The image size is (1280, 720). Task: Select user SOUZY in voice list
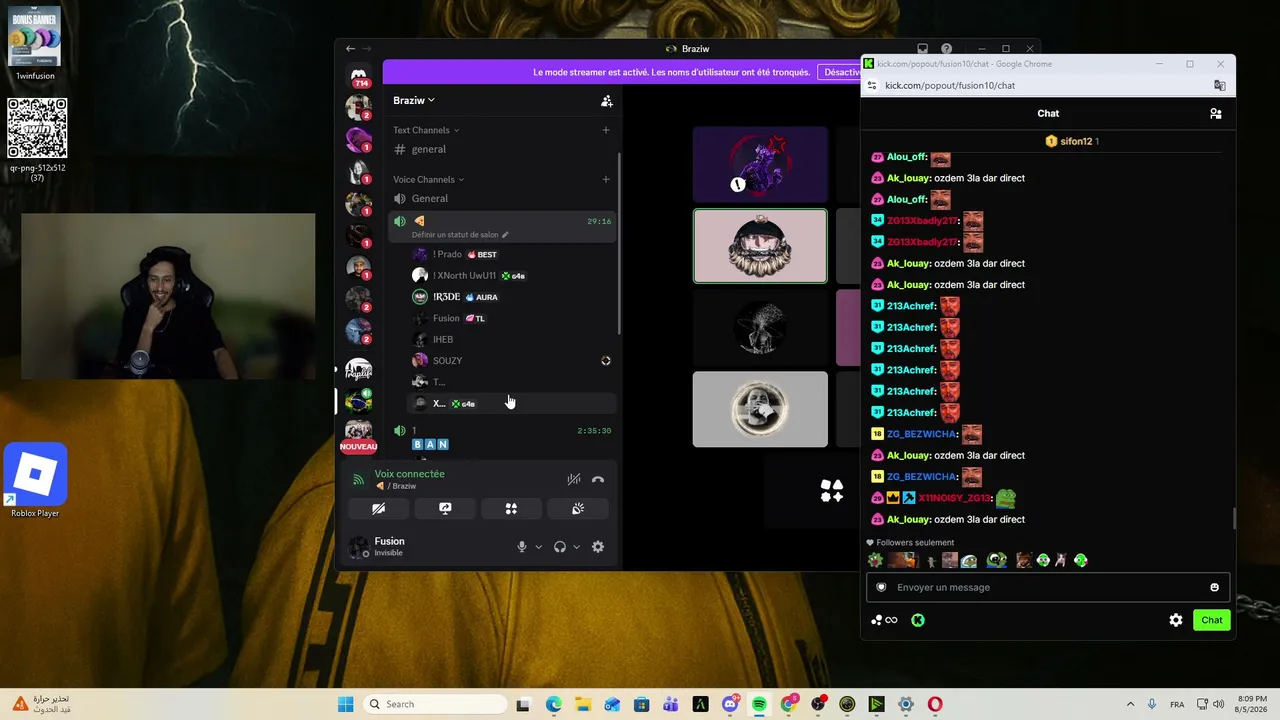[x=512, y=361]
